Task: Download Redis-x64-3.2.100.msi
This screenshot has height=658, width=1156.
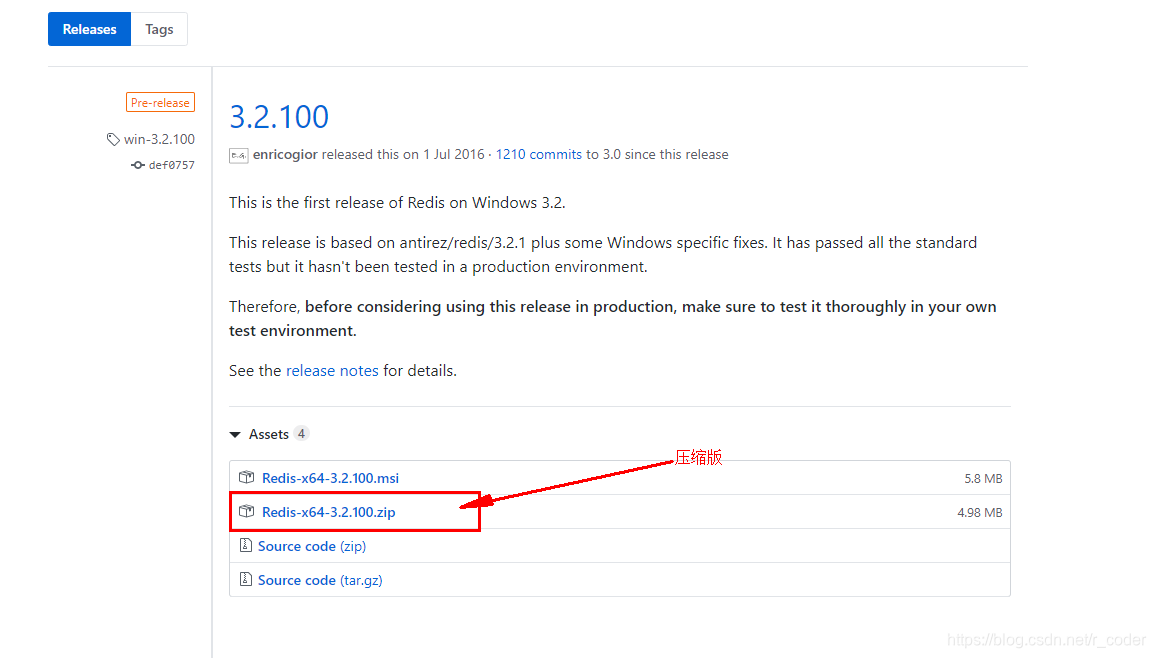Action: tap(330, 478)
